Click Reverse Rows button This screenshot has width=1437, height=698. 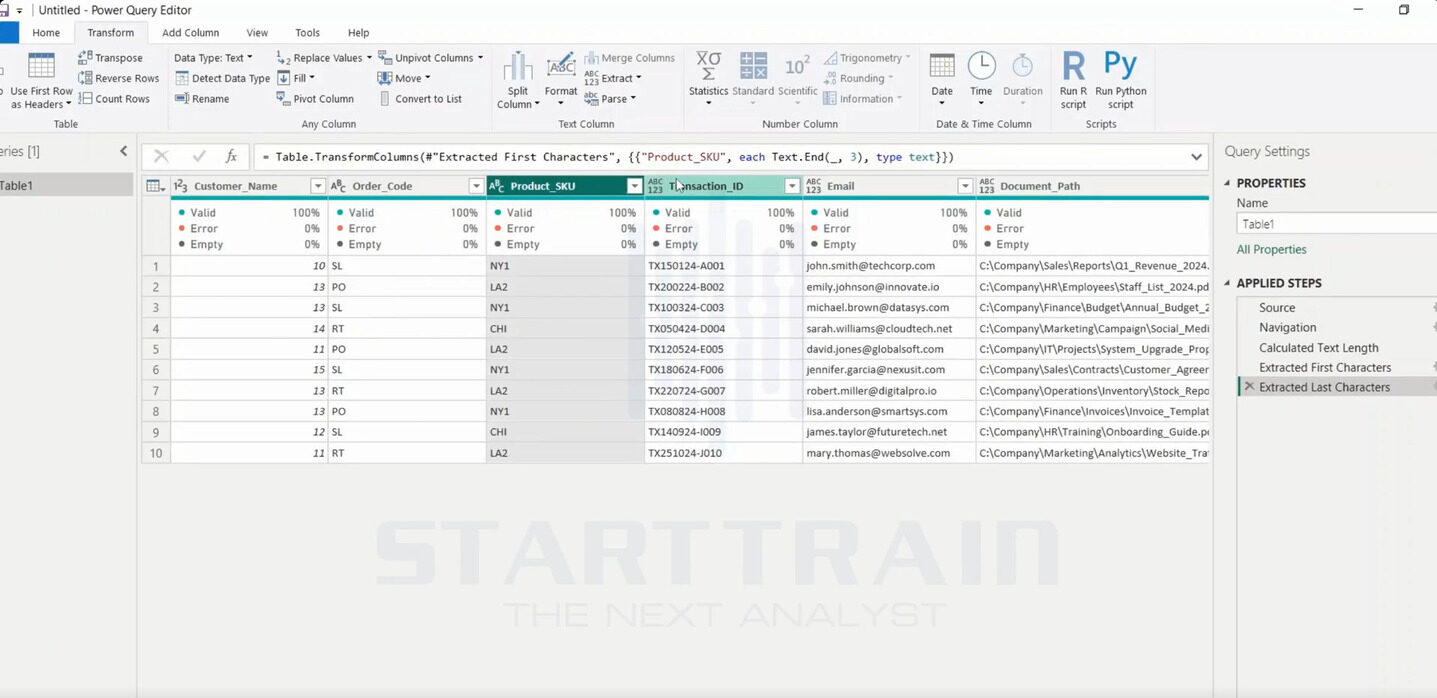coord(118,78)
